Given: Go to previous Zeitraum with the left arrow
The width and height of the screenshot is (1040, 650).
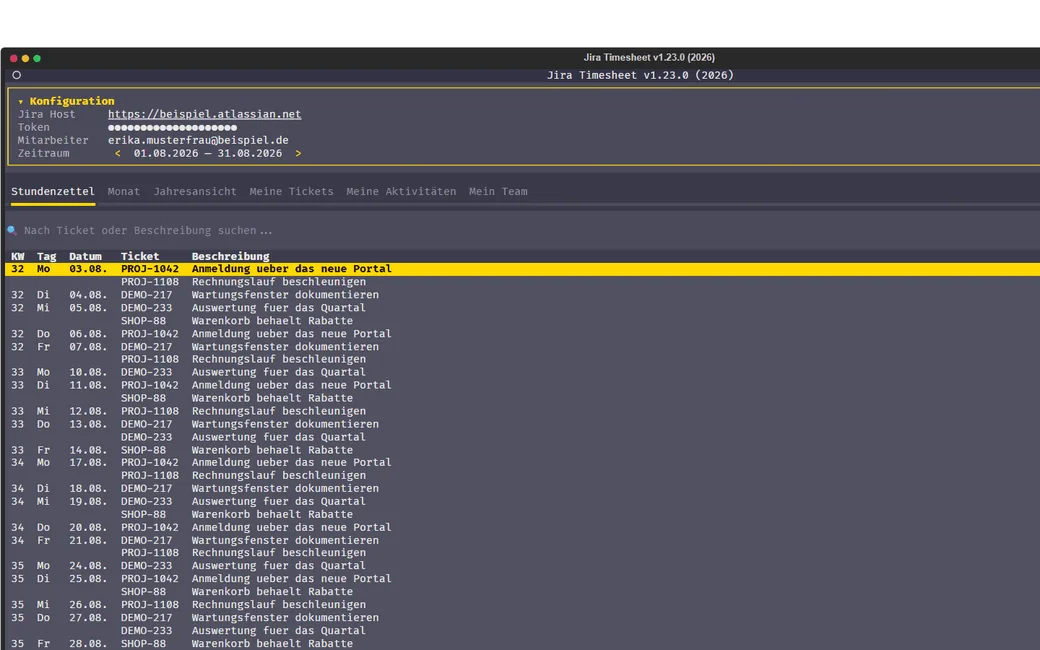Looking at the screenshot, I should click(x=117, y=153).
